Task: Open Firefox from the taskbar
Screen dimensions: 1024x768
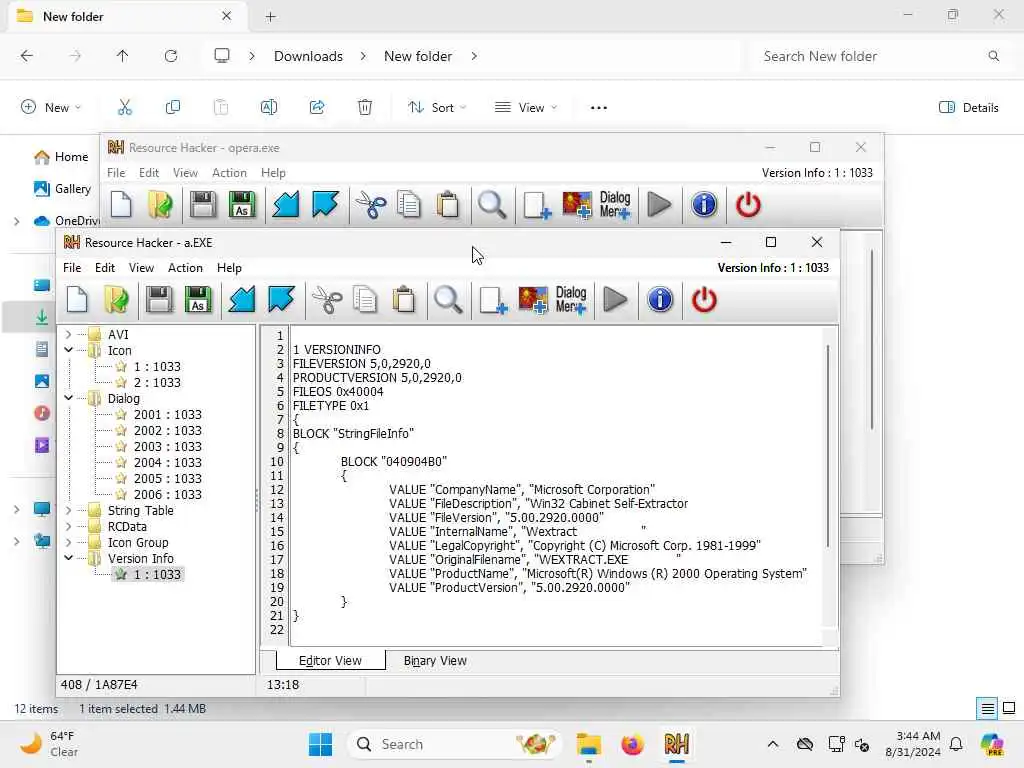Action: pyautogui.click(x=632, y=744)
